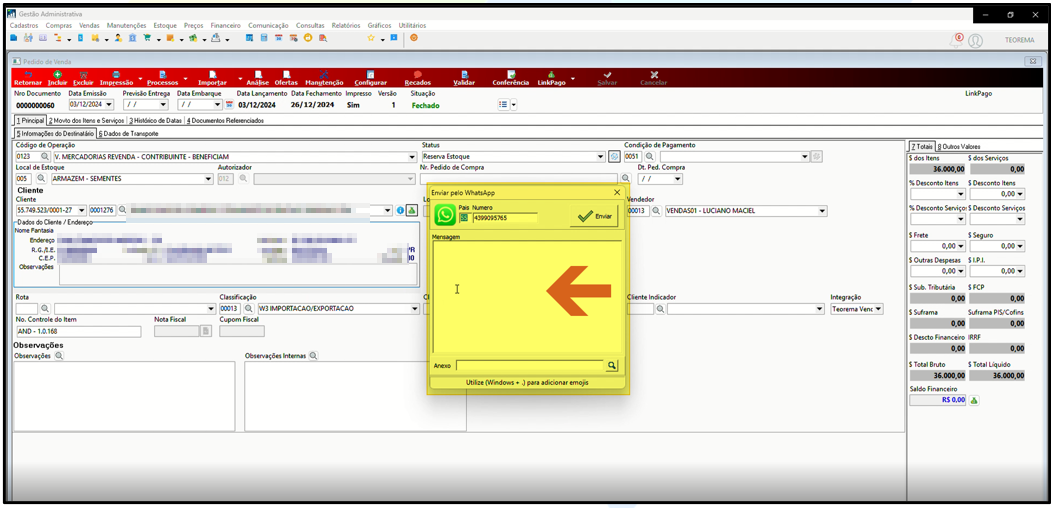Click the Anexo magnifier search icon
The image size is (1051, 508).
pos(611,365)
